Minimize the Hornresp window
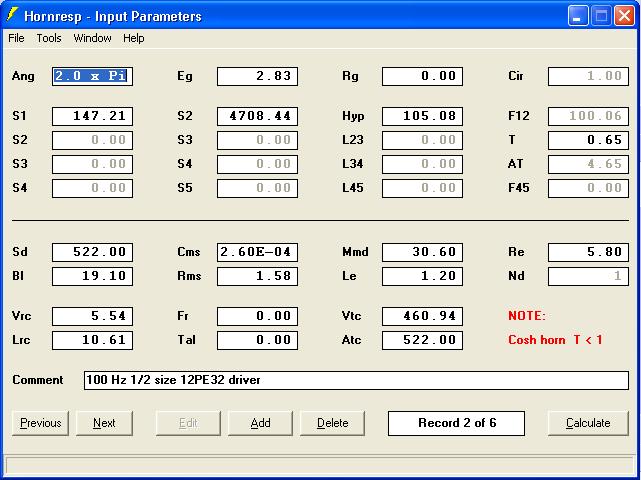641x480 pixels. click(578, 16)
